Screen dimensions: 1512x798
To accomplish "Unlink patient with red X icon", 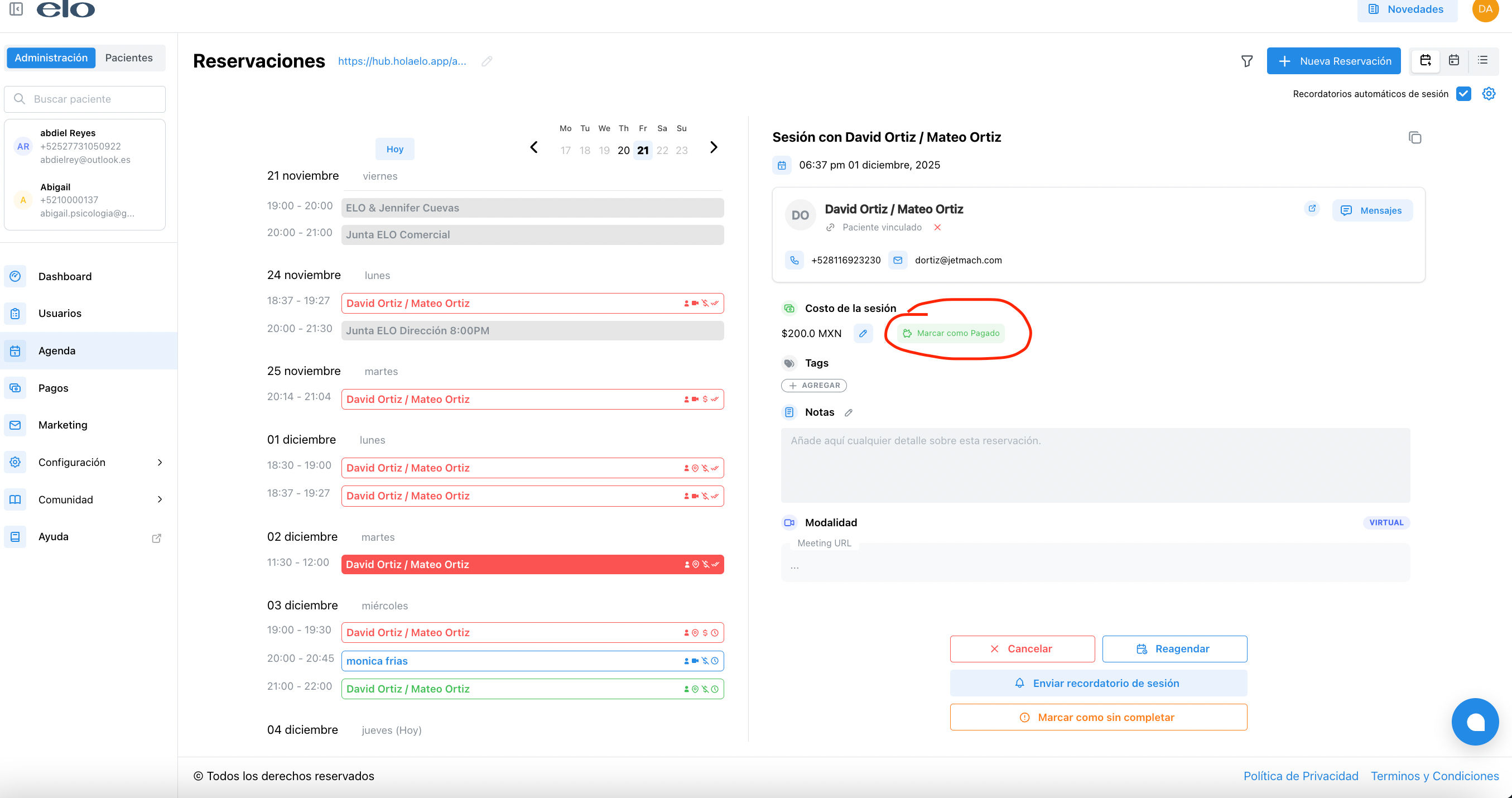I will 937,227.
